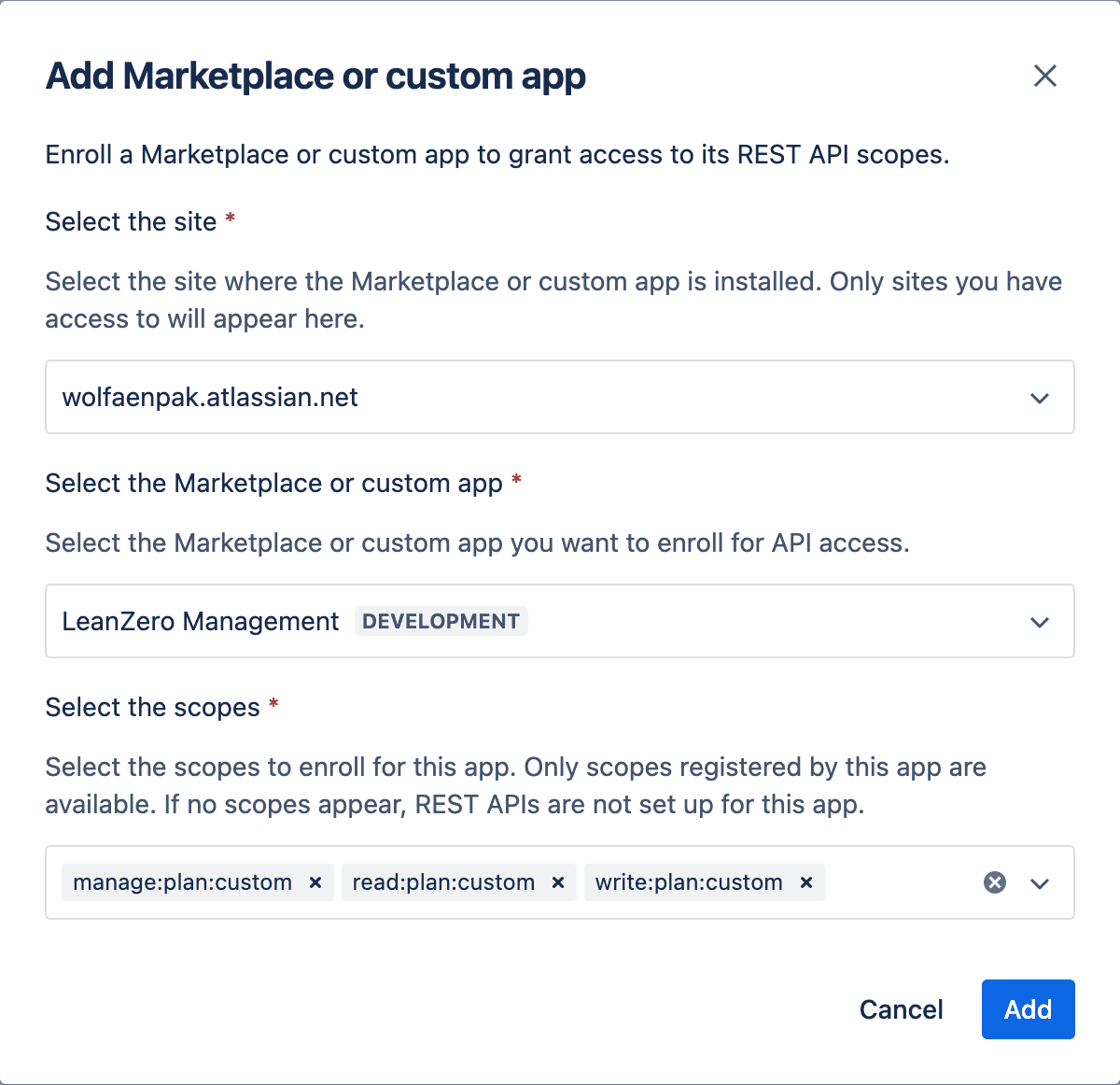Close the Add Marketplace app dialog
This screenshot has width=1120, height=1085.
[1045, 76]
